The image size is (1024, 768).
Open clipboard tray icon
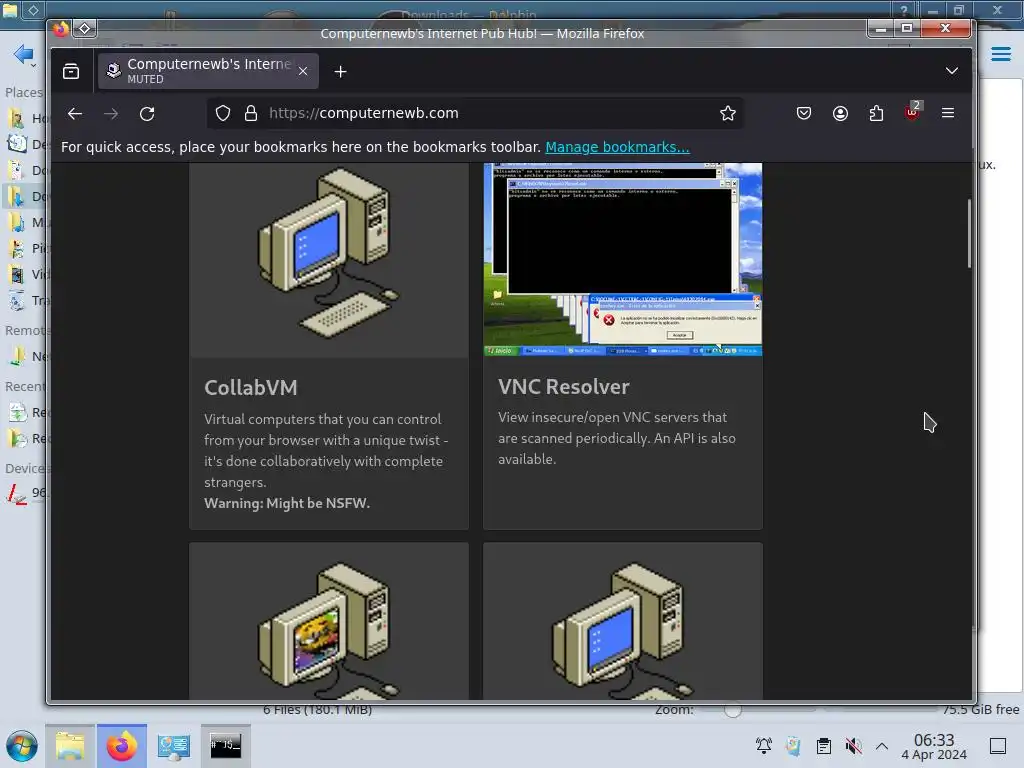824,746
